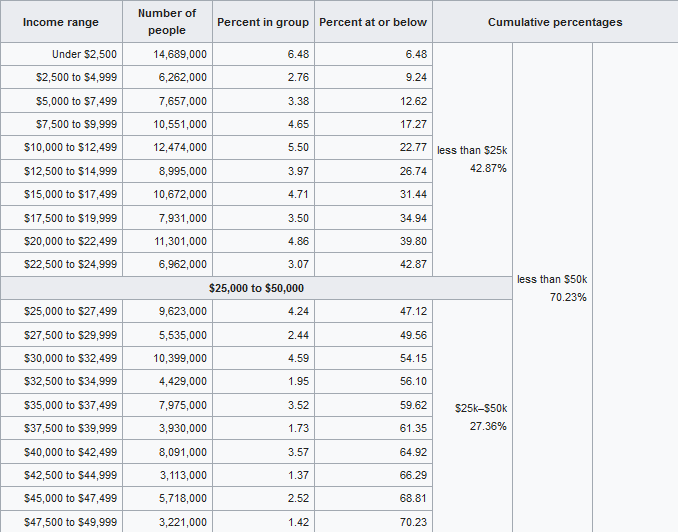Click the $25k–$50k cumulative cell
The height and width of the screenshot is (532, 678).
481,417
